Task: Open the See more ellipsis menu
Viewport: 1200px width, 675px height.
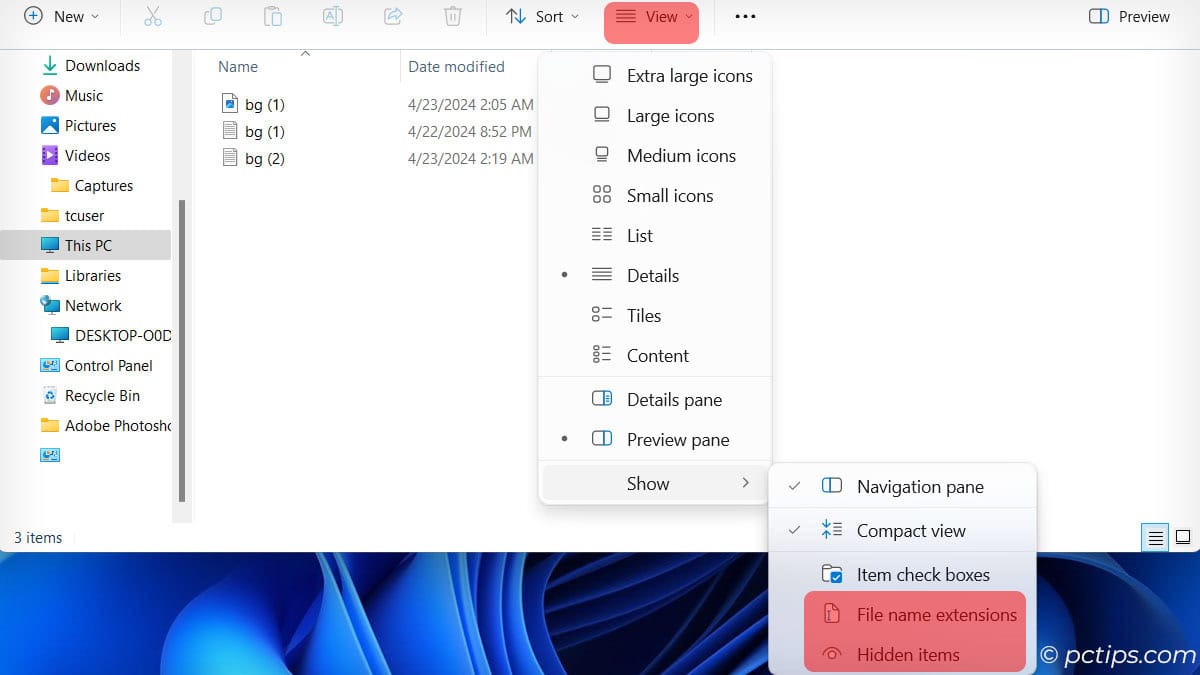Action: click(744, 16)
